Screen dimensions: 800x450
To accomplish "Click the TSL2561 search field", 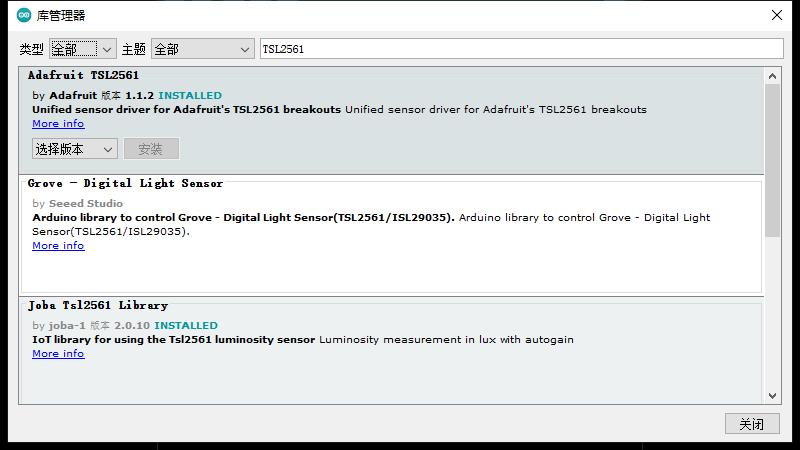I will pyautogui.click(x=520, y=49).
